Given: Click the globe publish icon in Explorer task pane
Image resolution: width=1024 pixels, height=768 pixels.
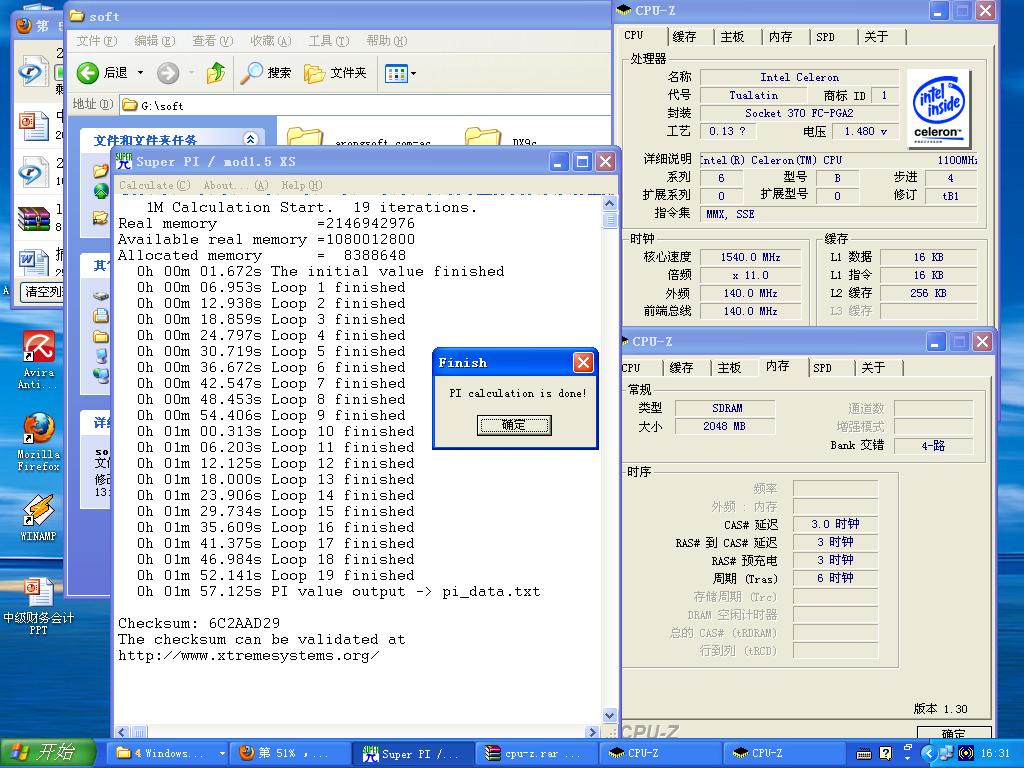Looking at the screenshot, I should click(x=101, y=191).
